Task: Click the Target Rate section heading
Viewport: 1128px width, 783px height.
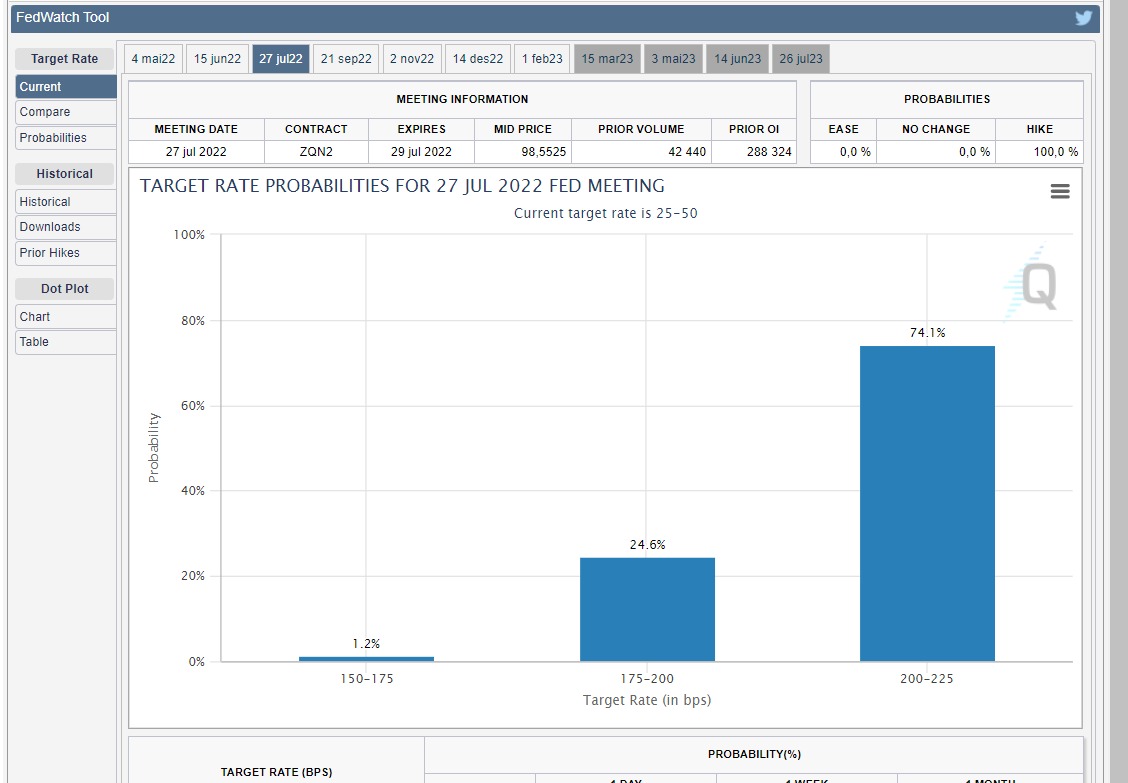Action: [x=65, y=59]
